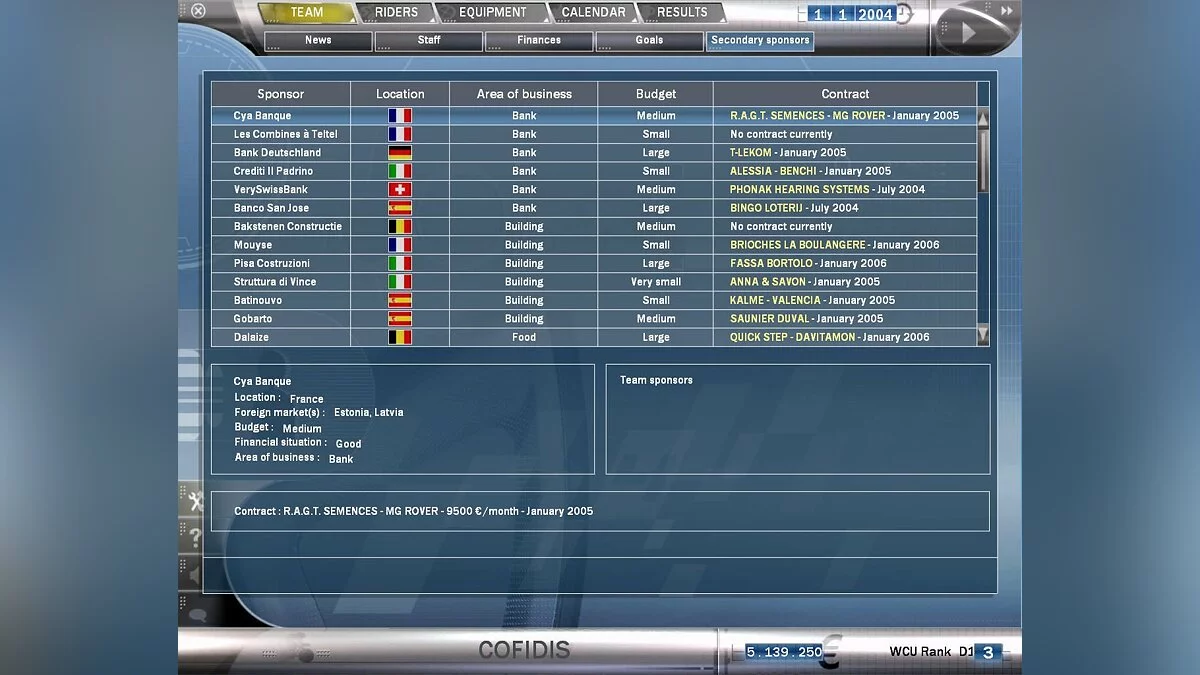Select the Banco San Jose sponsor
Viewport: 1200px width, 675px height.
pos(594,208)
